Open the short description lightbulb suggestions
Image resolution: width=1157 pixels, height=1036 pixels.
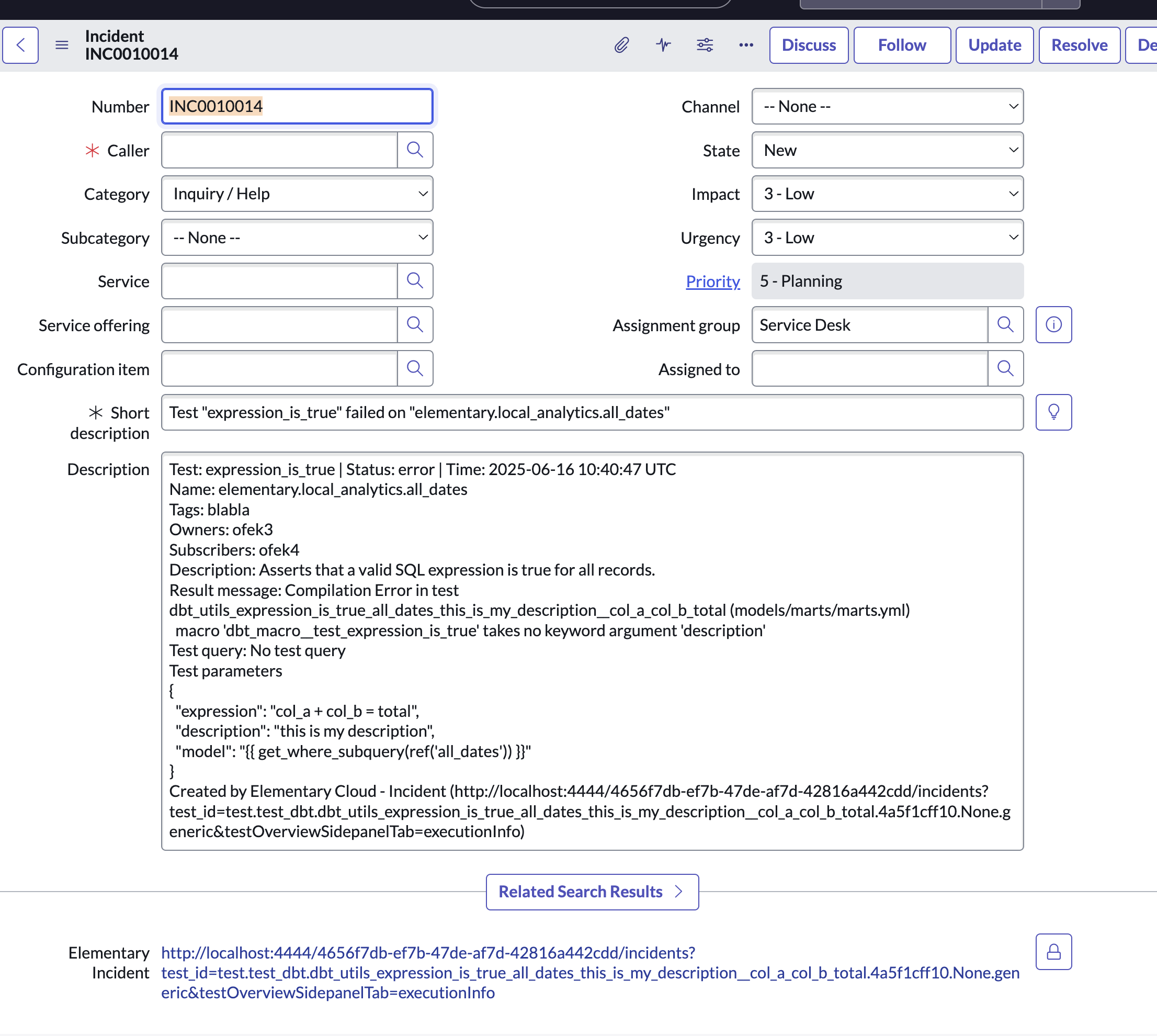point(1054,412)
